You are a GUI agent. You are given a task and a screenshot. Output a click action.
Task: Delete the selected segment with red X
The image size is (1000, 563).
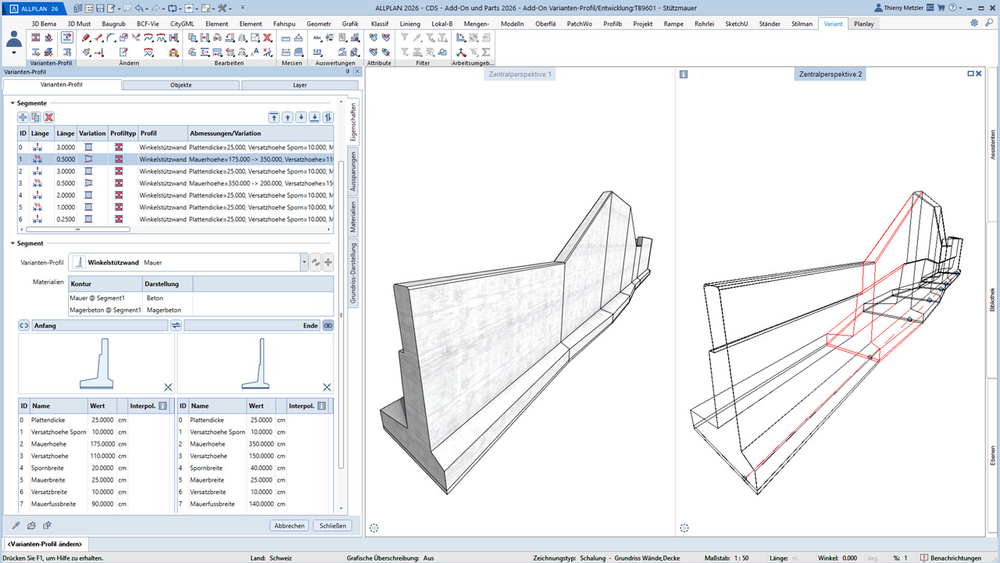(x=48, y=117)
